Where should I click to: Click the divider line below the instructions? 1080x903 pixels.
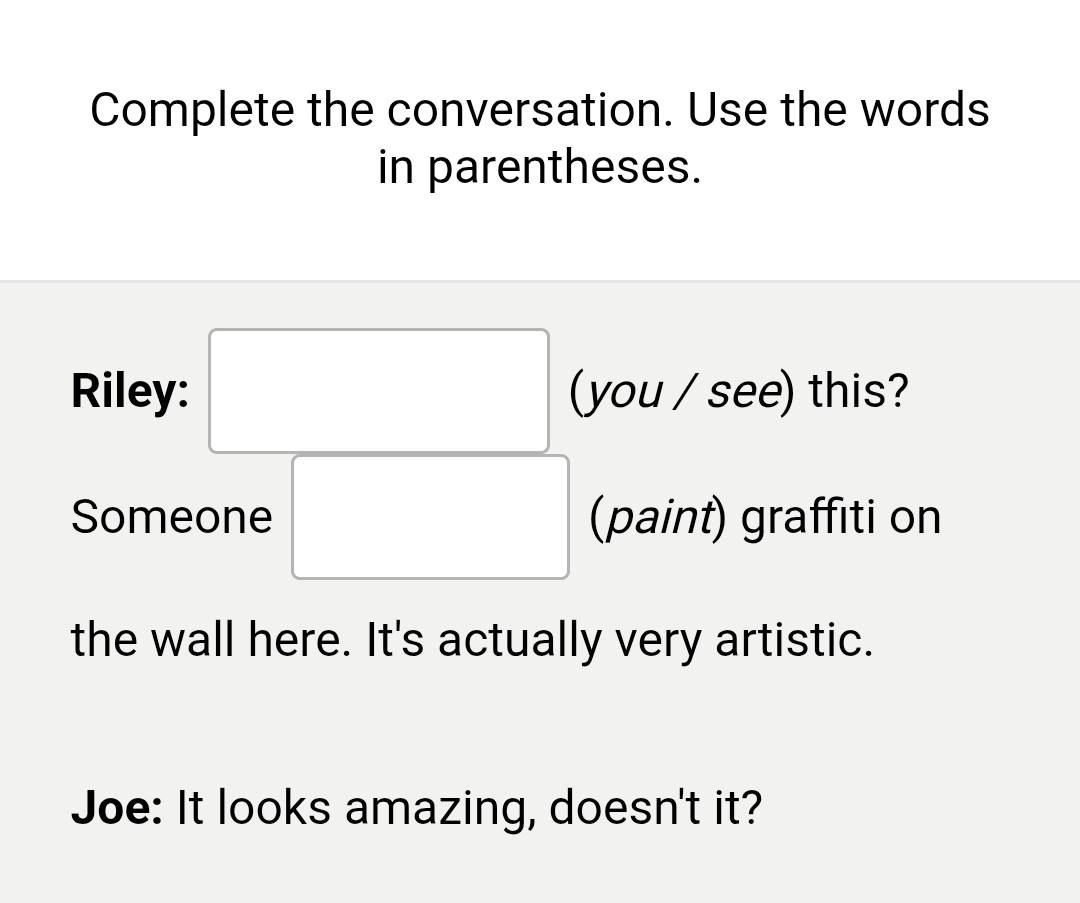[x=540, y=281]
